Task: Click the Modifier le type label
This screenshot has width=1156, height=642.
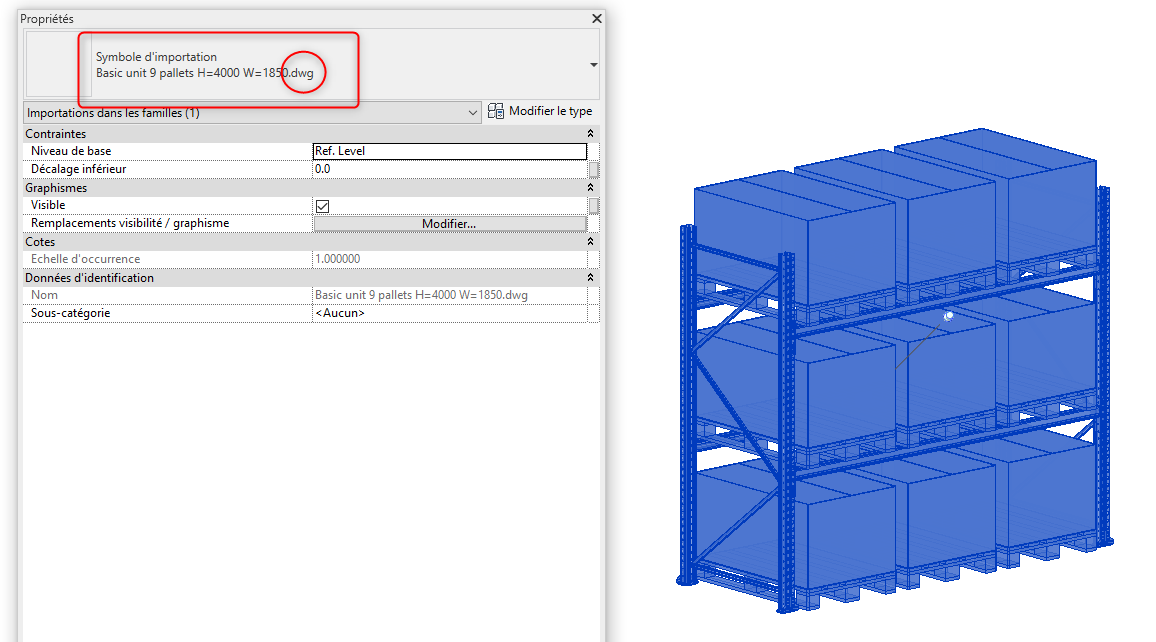Action: coord(550,112)
